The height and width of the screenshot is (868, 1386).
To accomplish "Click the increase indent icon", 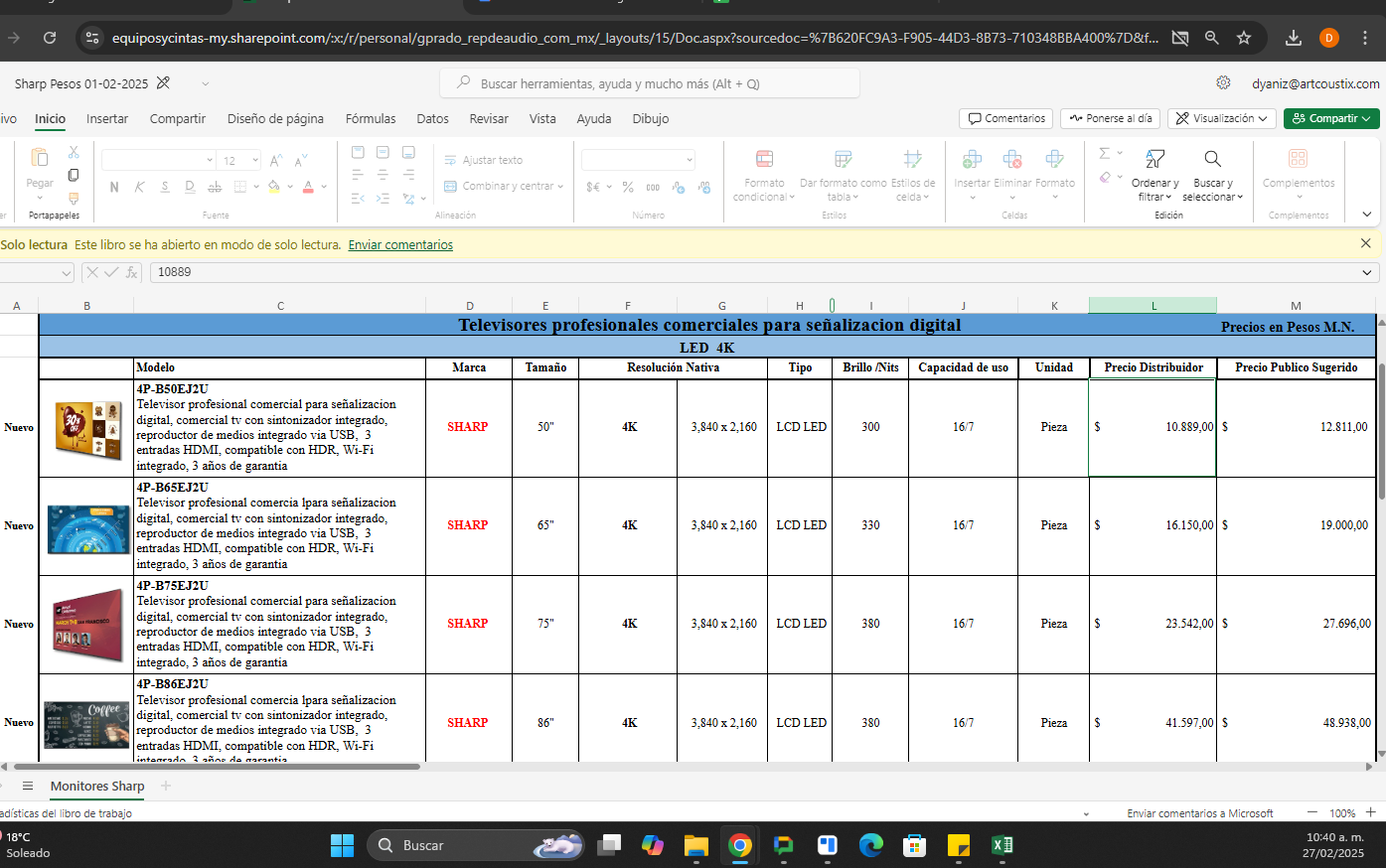I will click(383, 199).
